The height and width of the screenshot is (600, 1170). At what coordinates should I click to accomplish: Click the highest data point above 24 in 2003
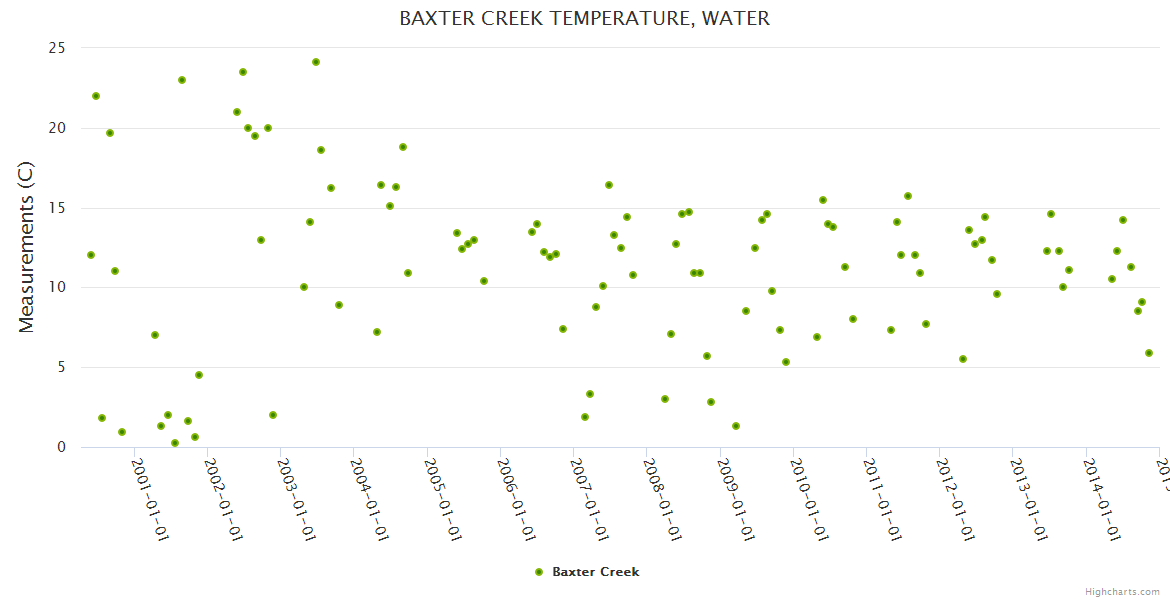click(316, 62)
